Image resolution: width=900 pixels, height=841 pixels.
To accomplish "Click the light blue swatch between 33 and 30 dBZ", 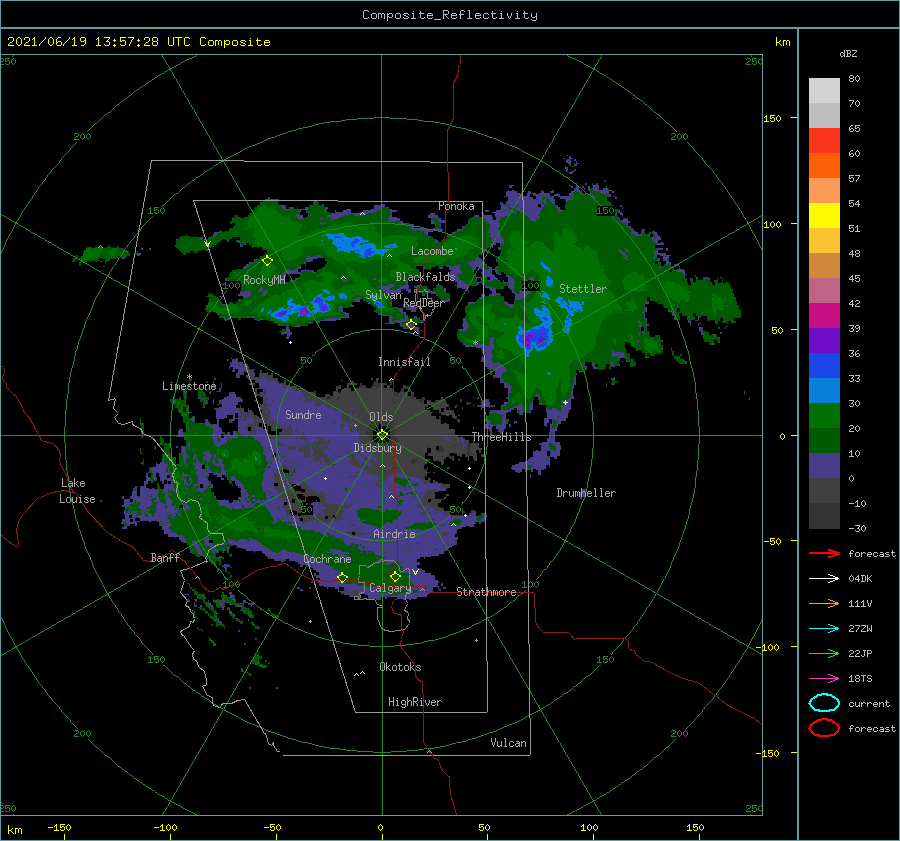I will click(x=824, y=391).
